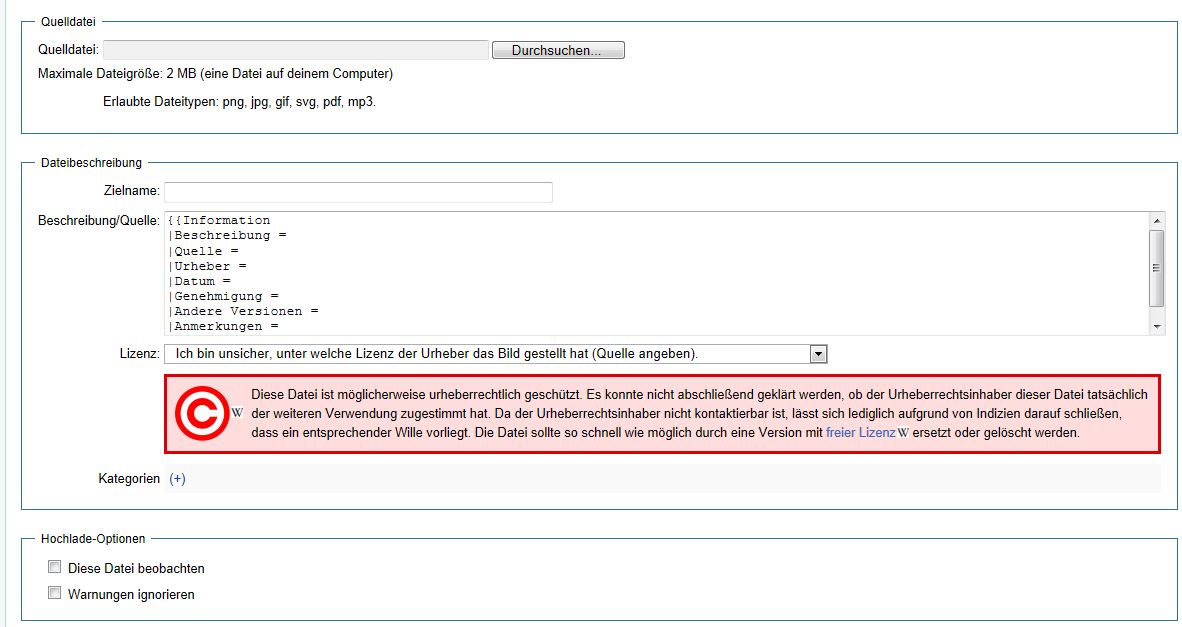This screenshot has height=627, width=1182.
Task: Open the 'freier Lizenz' link
Action: pyautogui.click(x=860, y=433)
